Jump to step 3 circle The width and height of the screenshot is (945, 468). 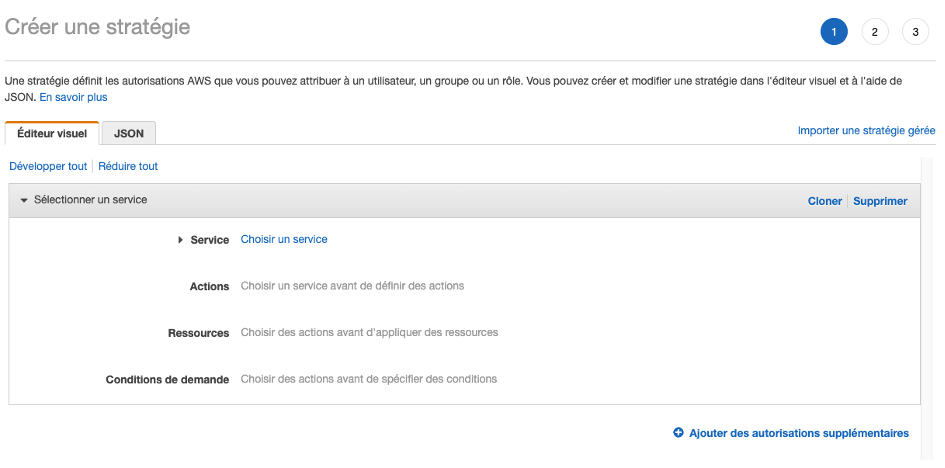915,32
